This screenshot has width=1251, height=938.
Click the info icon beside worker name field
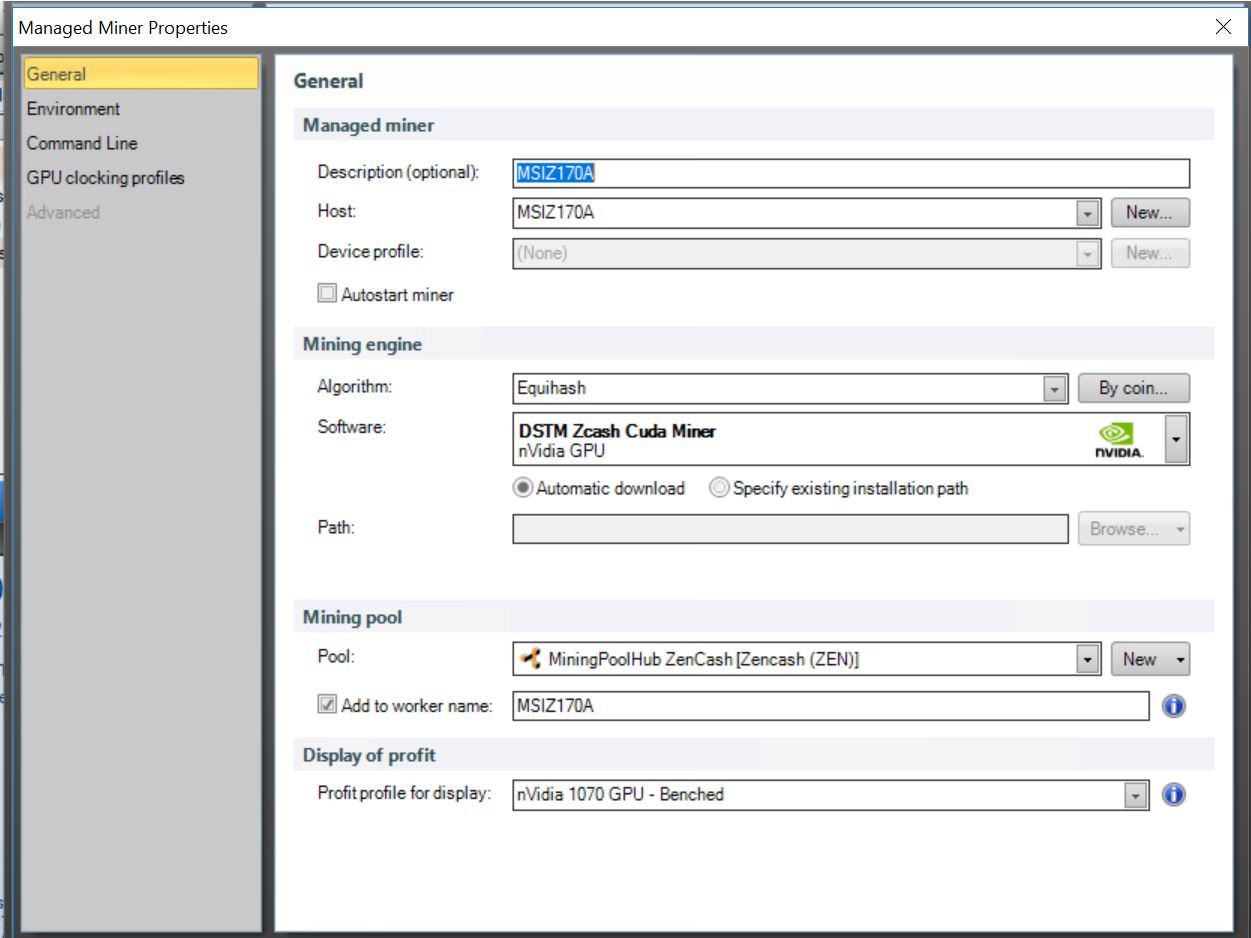1174,706
